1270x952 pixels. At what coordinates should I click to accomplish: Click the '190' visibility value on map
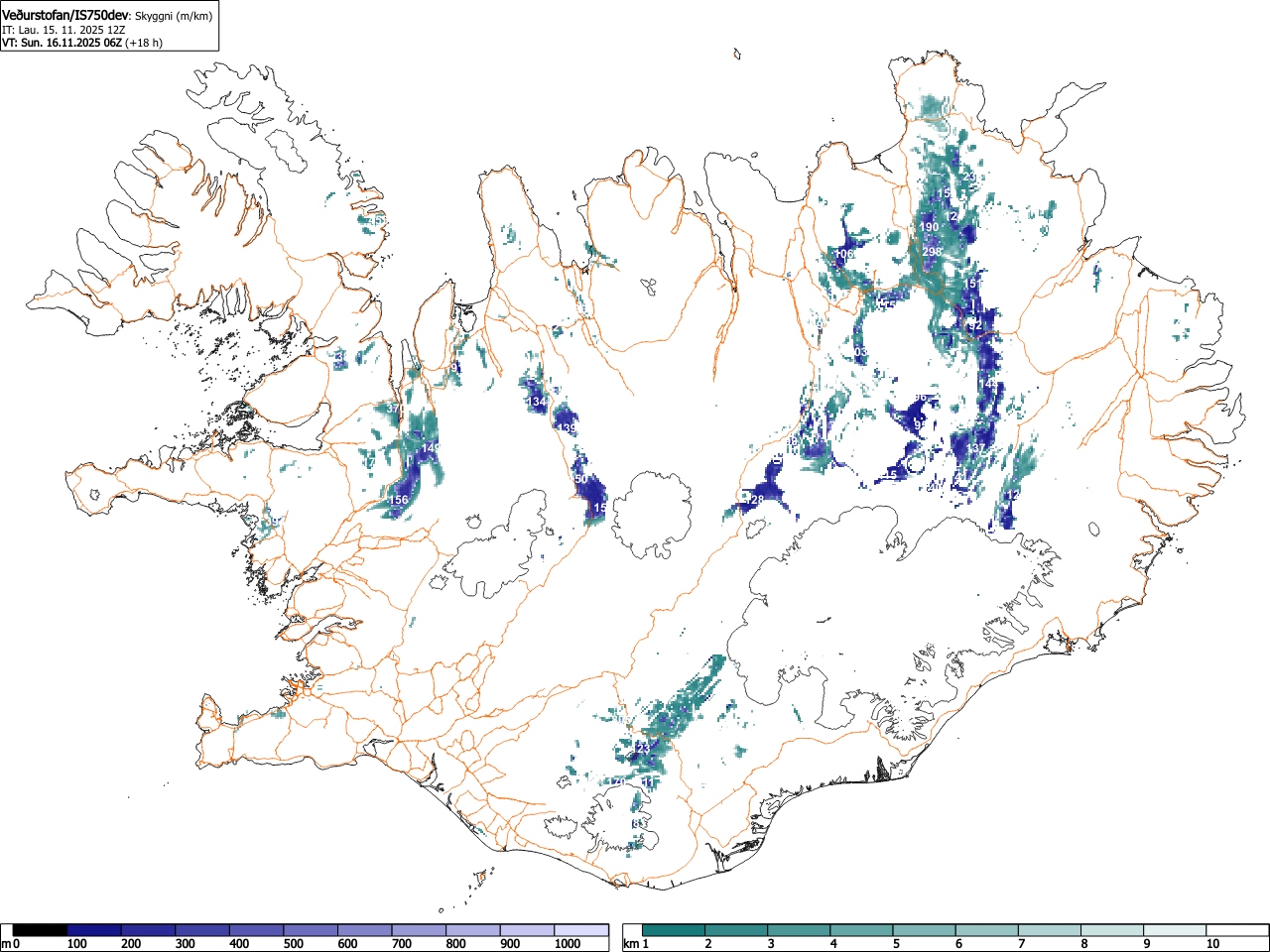tap(929, 227)
